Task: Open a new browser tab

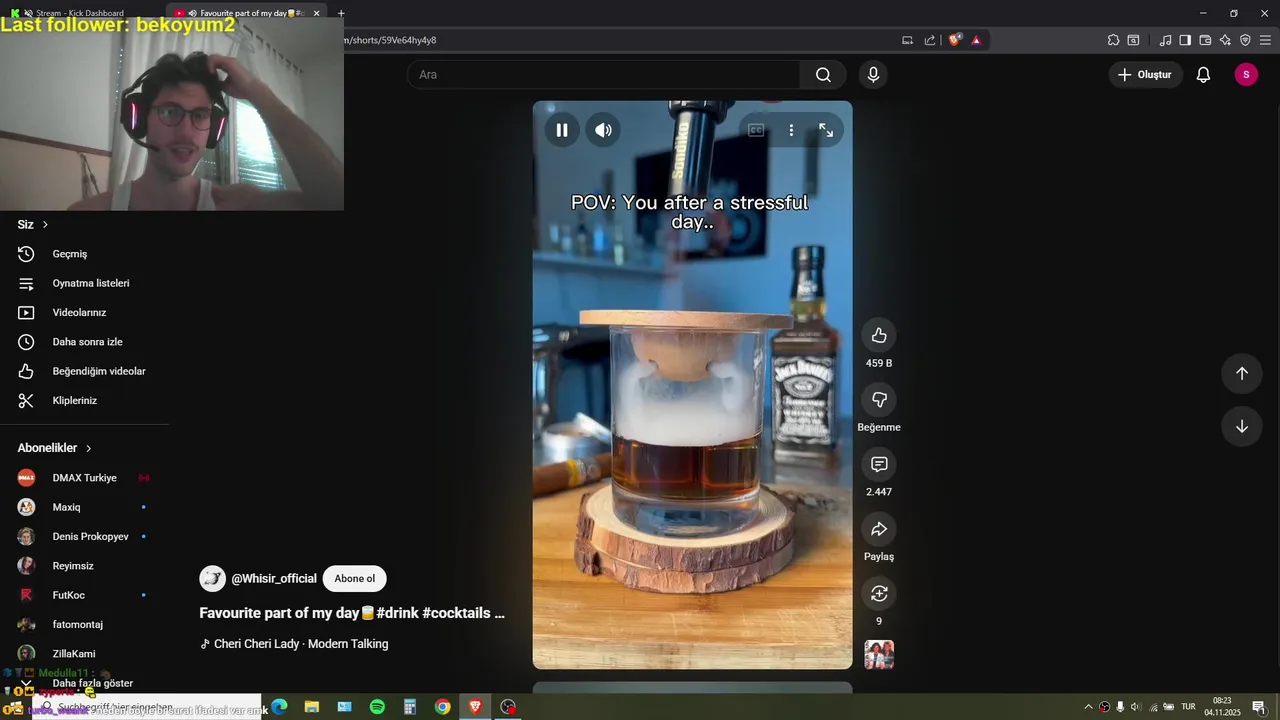Action: (341, 13)
